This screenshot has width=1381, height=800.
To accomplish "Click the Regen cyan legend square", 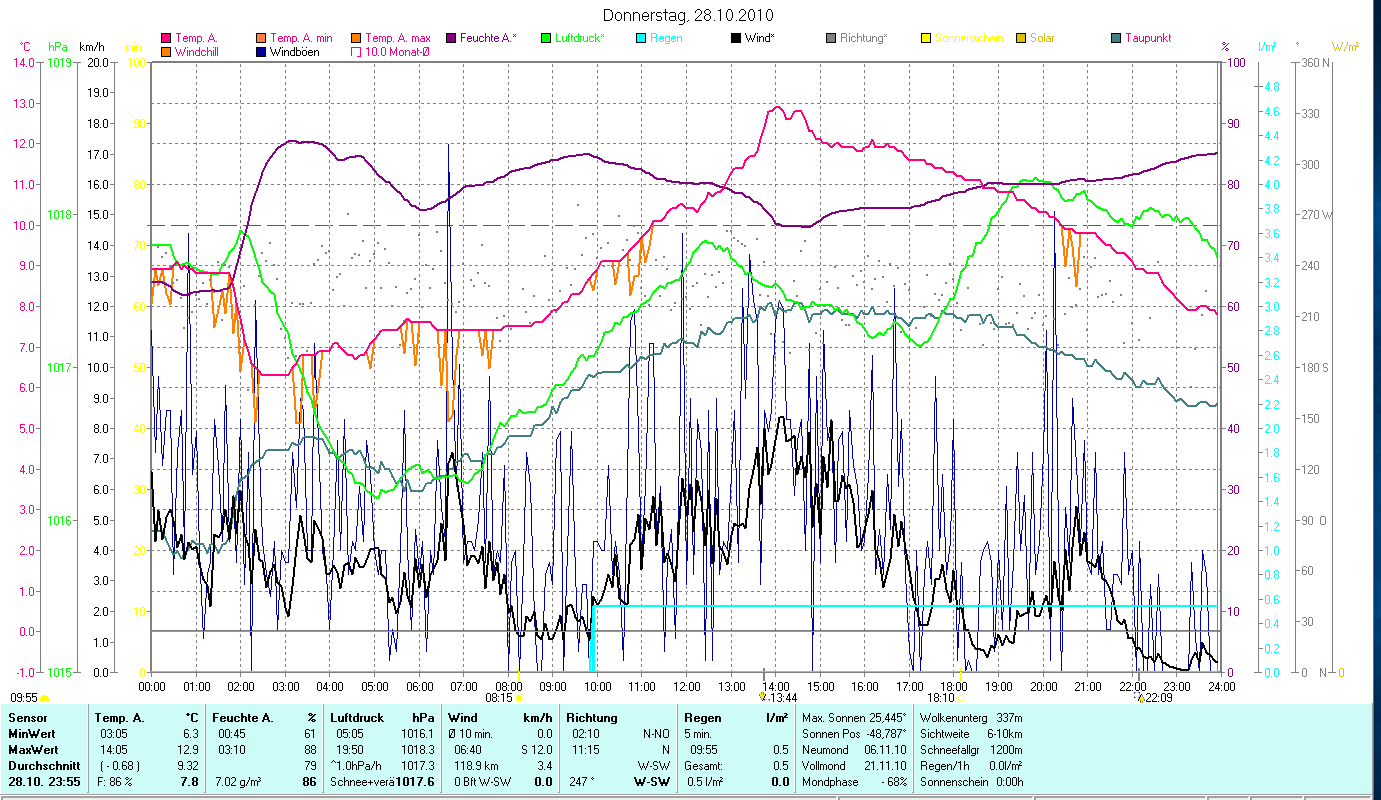I will [x=641, y=38].
